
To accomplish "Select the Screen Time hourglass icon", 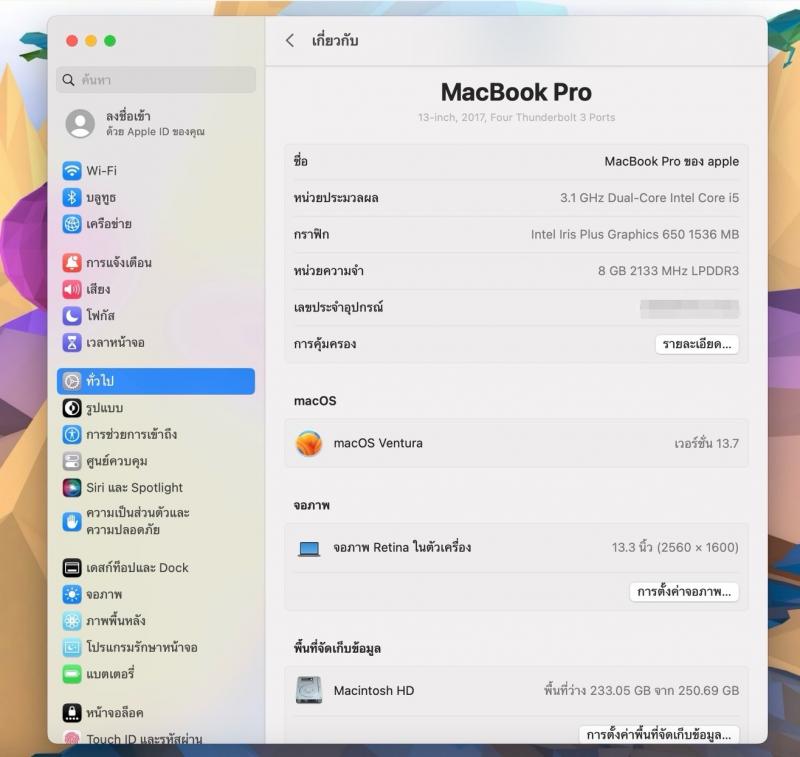I will tap(72, 342).
